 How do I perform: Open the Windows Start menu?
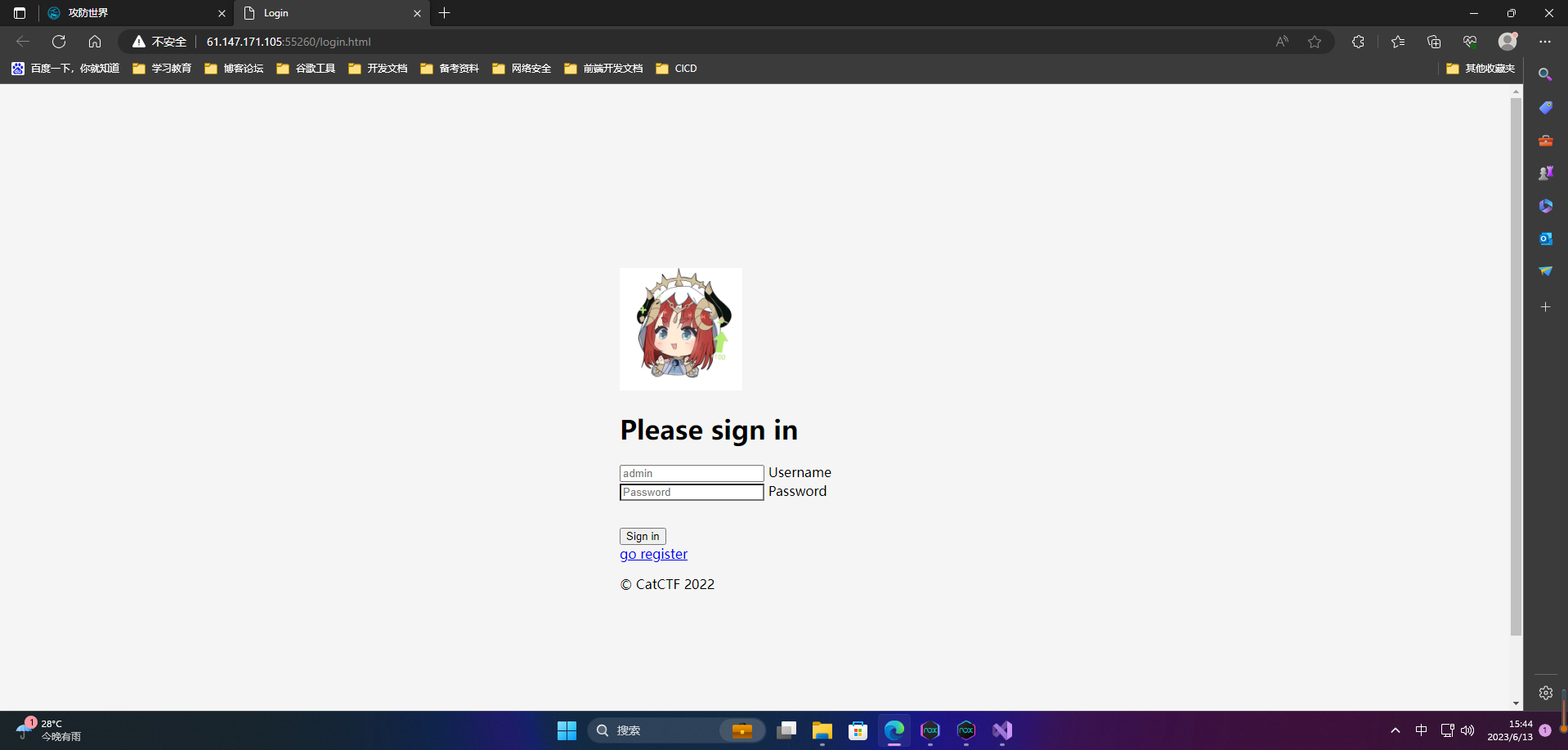point(567,730)
